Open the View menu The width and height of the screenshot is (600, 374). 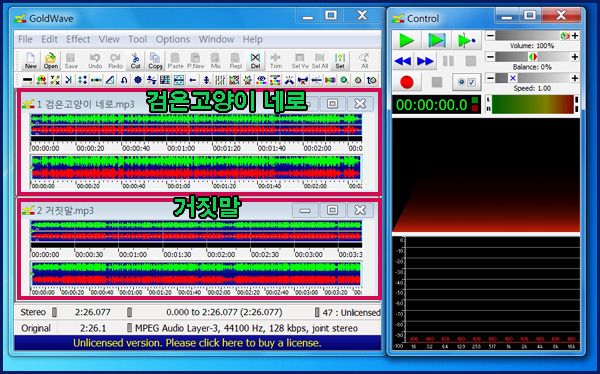109,39
